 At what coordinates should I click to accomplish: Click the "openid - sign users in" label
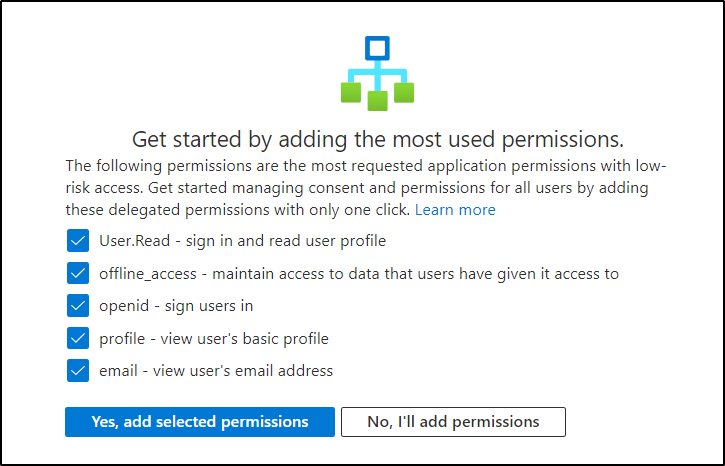click(x=176, y=306)
